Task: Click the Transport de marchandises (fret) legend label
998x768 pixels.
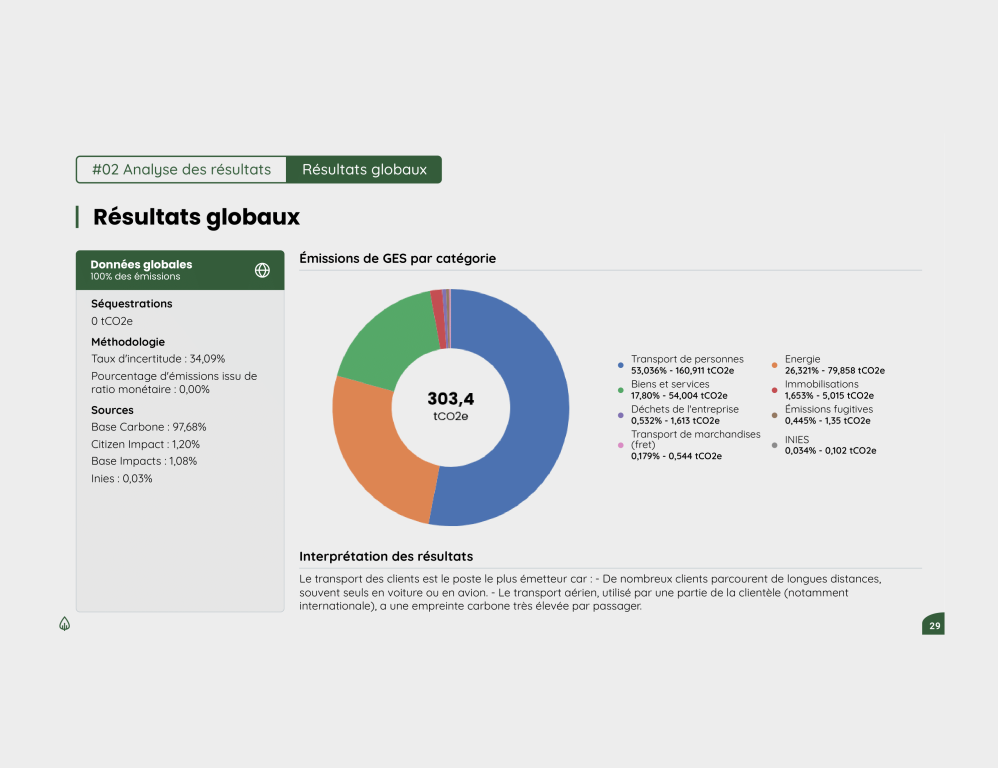Action: click(x=695, y=439)
